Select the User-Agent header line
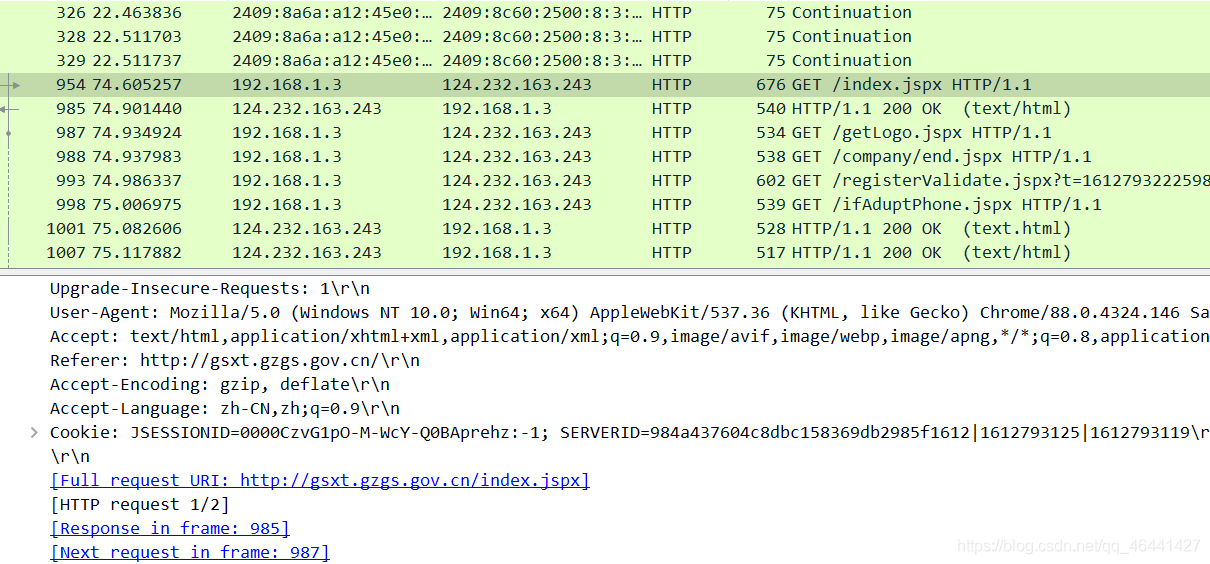The image size is (1210, 564). coord(630,313)
